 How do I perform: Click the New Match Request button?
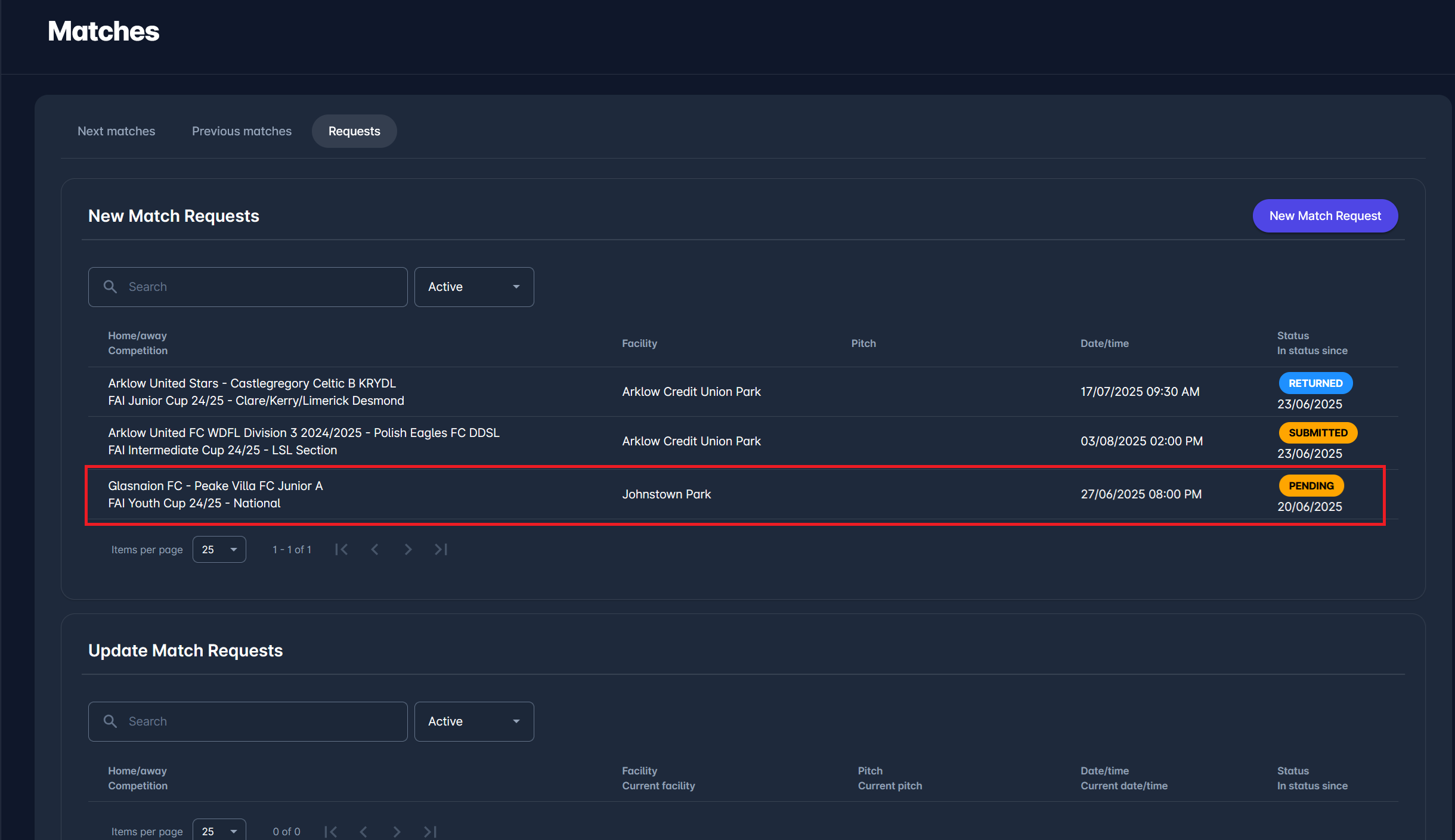click(x=1324, y=216)
